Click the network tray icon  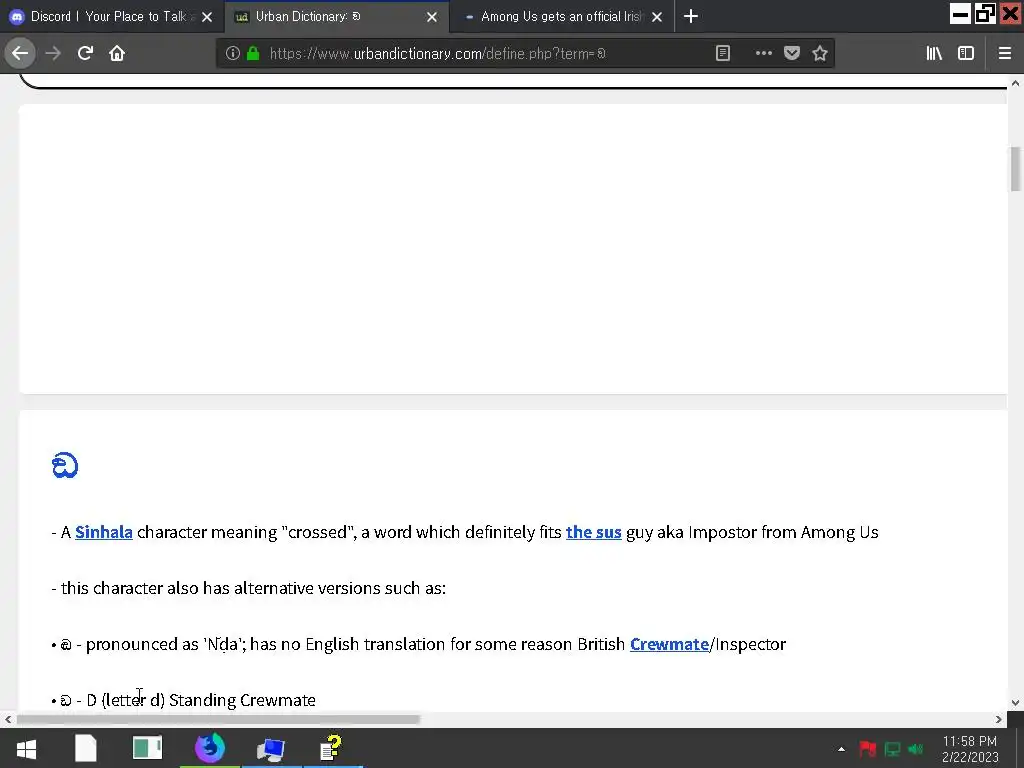pyautogui.click(x=892, y=749)
